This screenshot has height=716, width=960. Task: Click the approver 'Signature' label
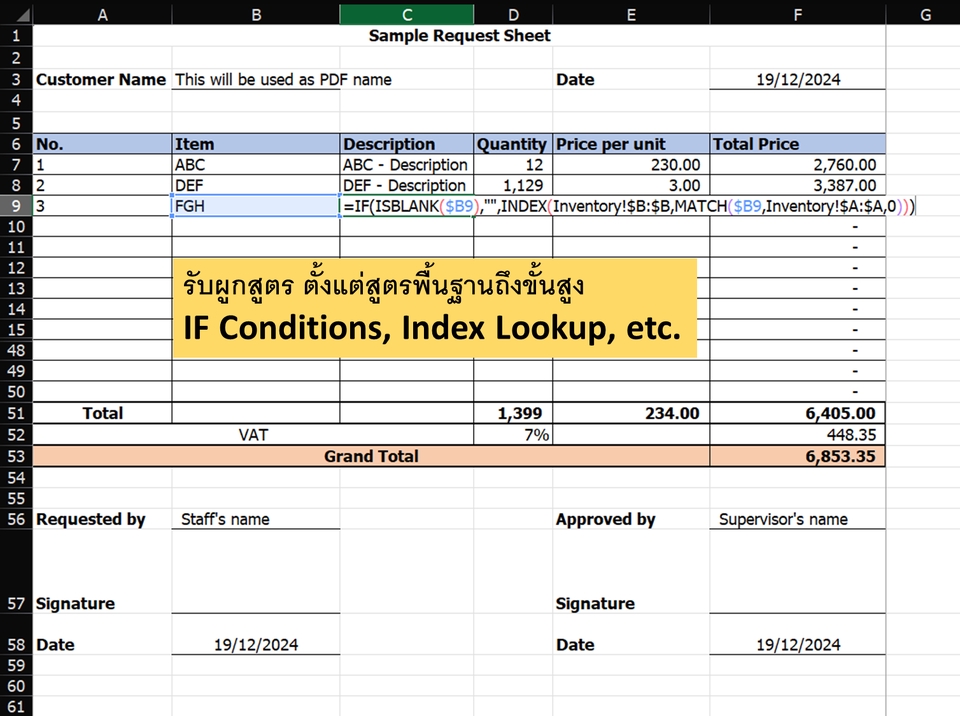(x=595, y=603)
